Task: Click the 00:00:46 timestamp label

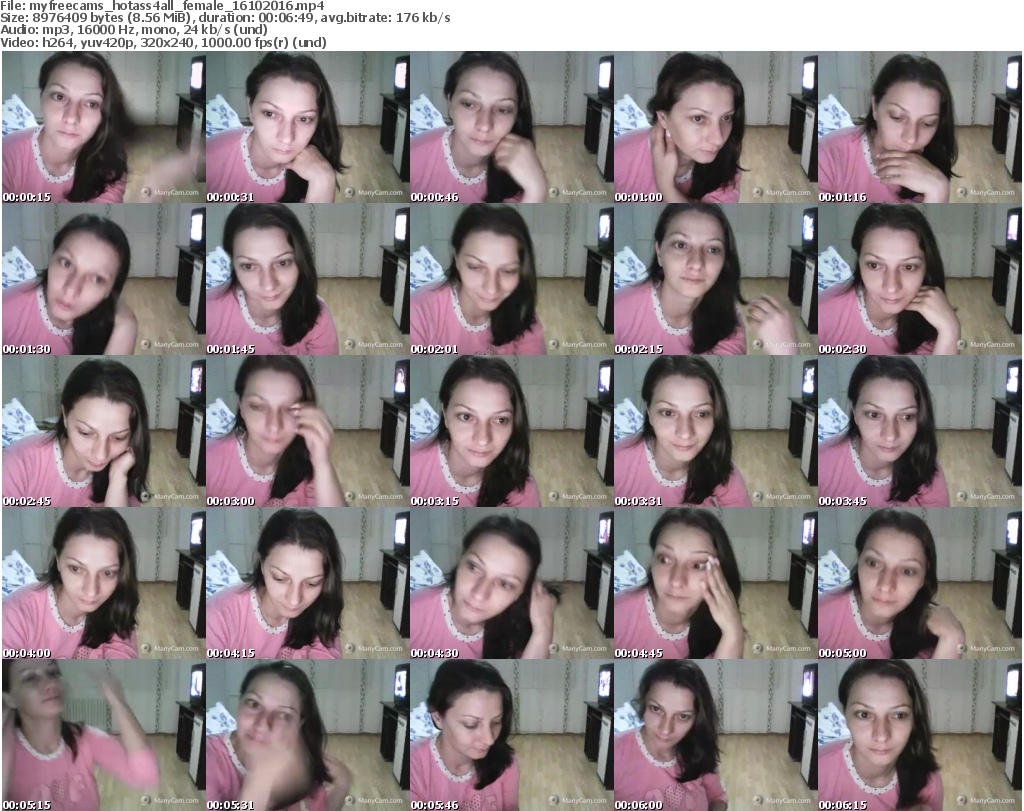Action: tap(434, 197)
